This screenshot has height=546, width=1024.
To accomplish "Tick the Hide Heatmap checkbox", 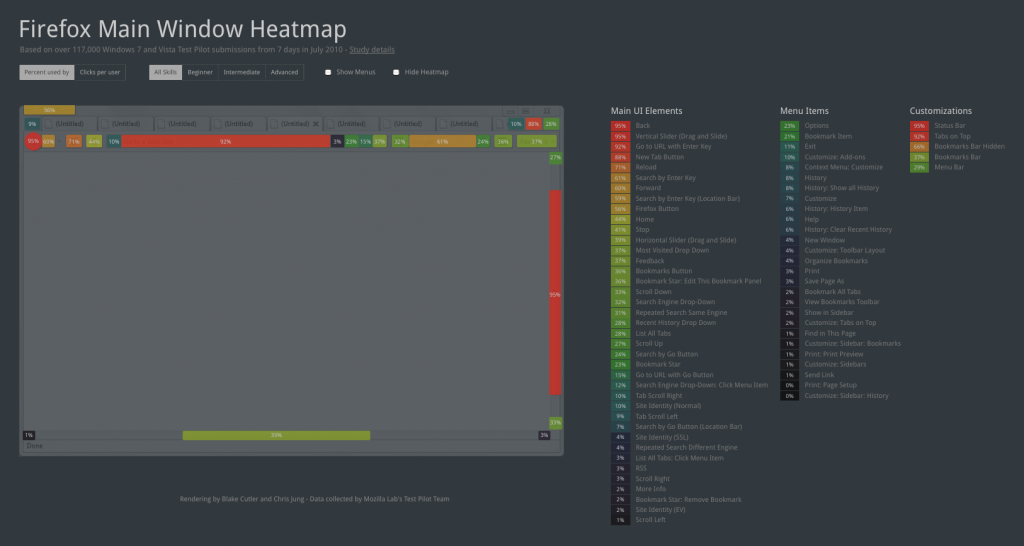I will pyautogui.click(x=396, y=72).
